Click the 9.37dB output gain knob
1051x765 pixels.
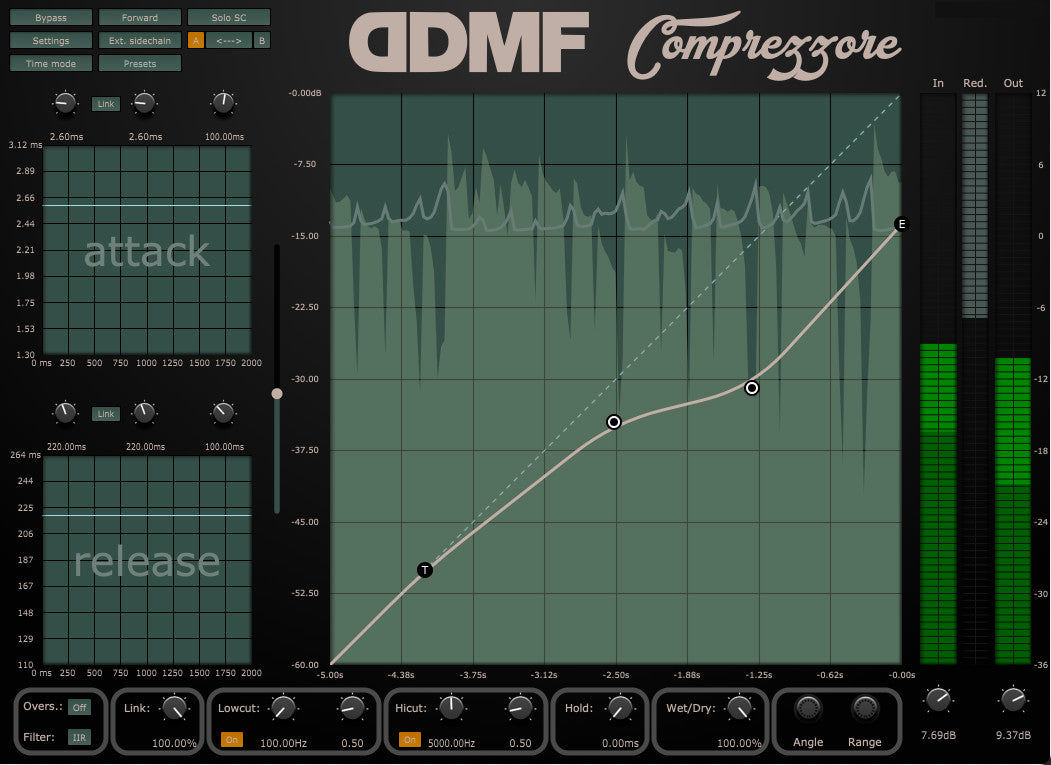point(1013,700)
